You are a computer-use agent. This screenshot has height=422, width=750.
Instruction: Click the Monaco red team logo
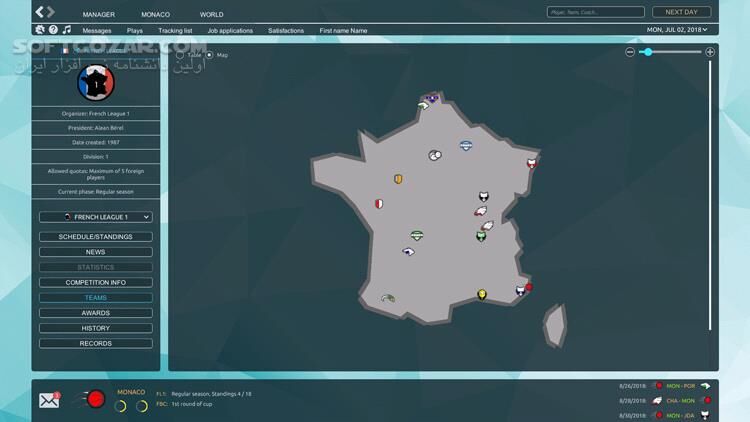(x=96, y=400)
